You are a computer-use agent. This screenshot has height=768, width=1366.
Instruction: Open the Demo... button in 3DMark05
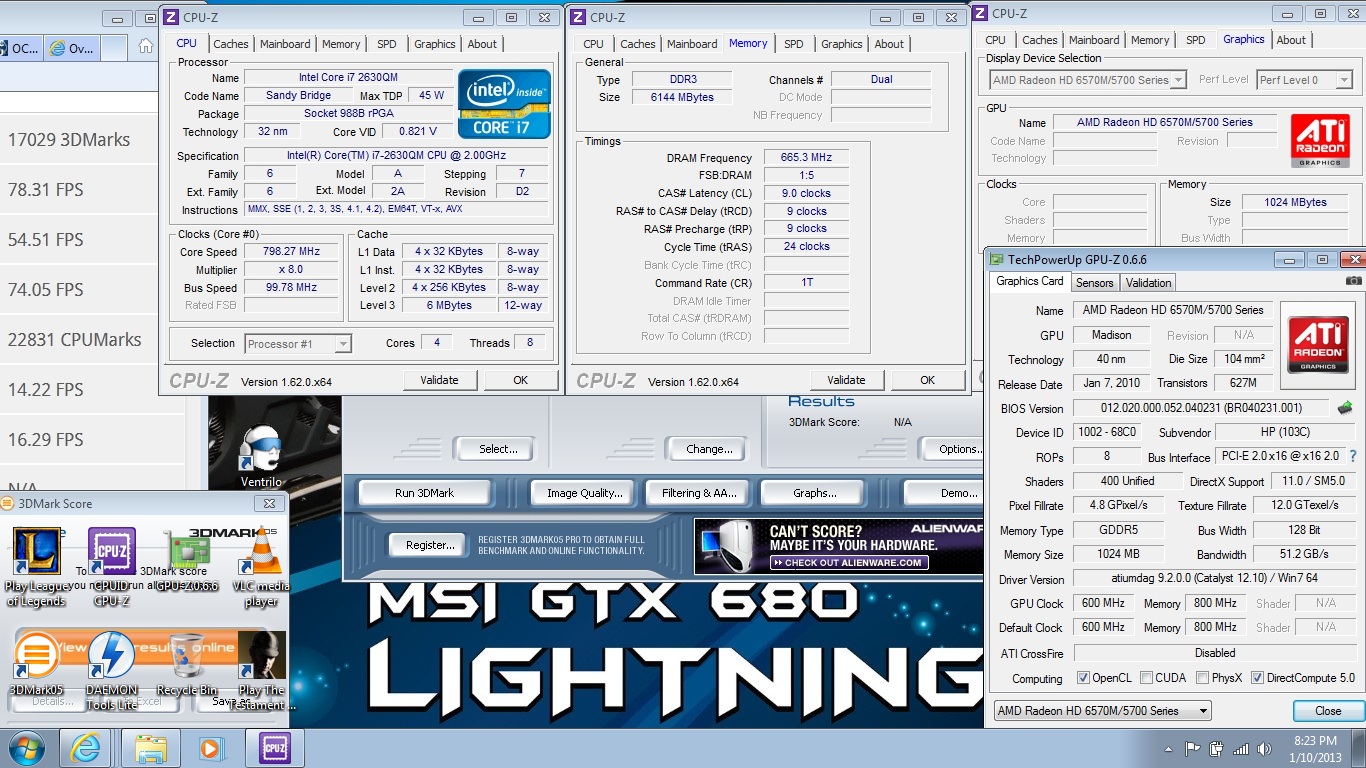(x=945, y=493)
